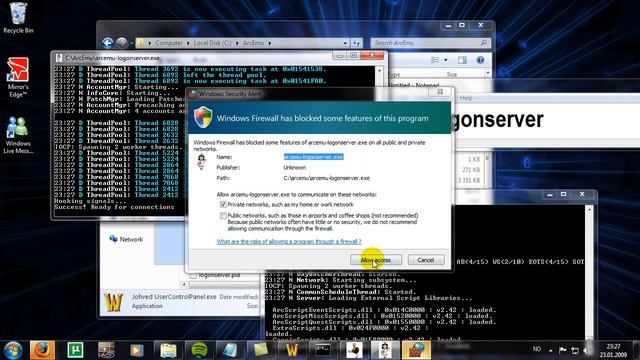Toggle the Explorer preview pane icon
This screenshot has width=640, height=360.
462,60
